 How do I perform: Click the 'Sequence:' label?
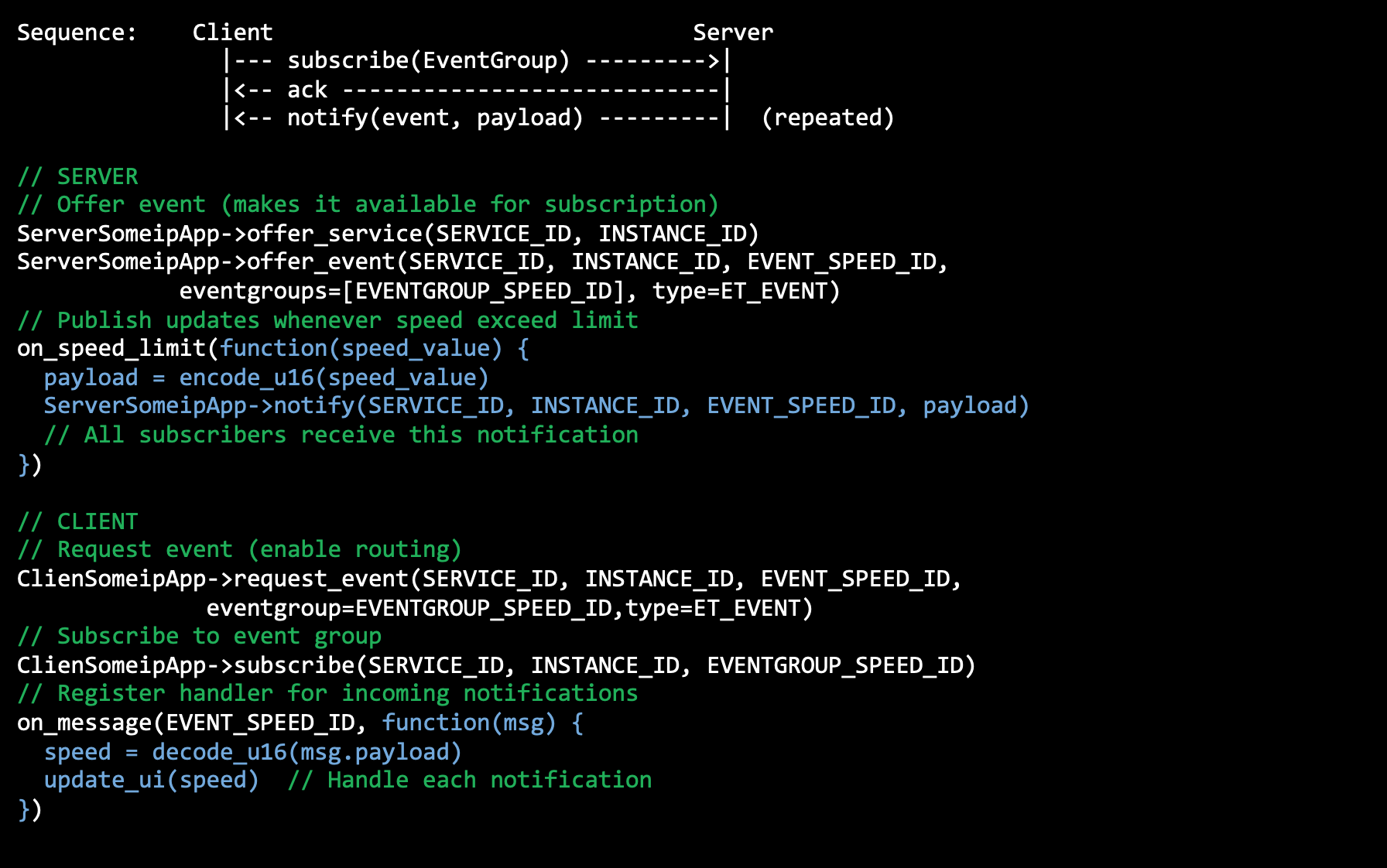77,32
